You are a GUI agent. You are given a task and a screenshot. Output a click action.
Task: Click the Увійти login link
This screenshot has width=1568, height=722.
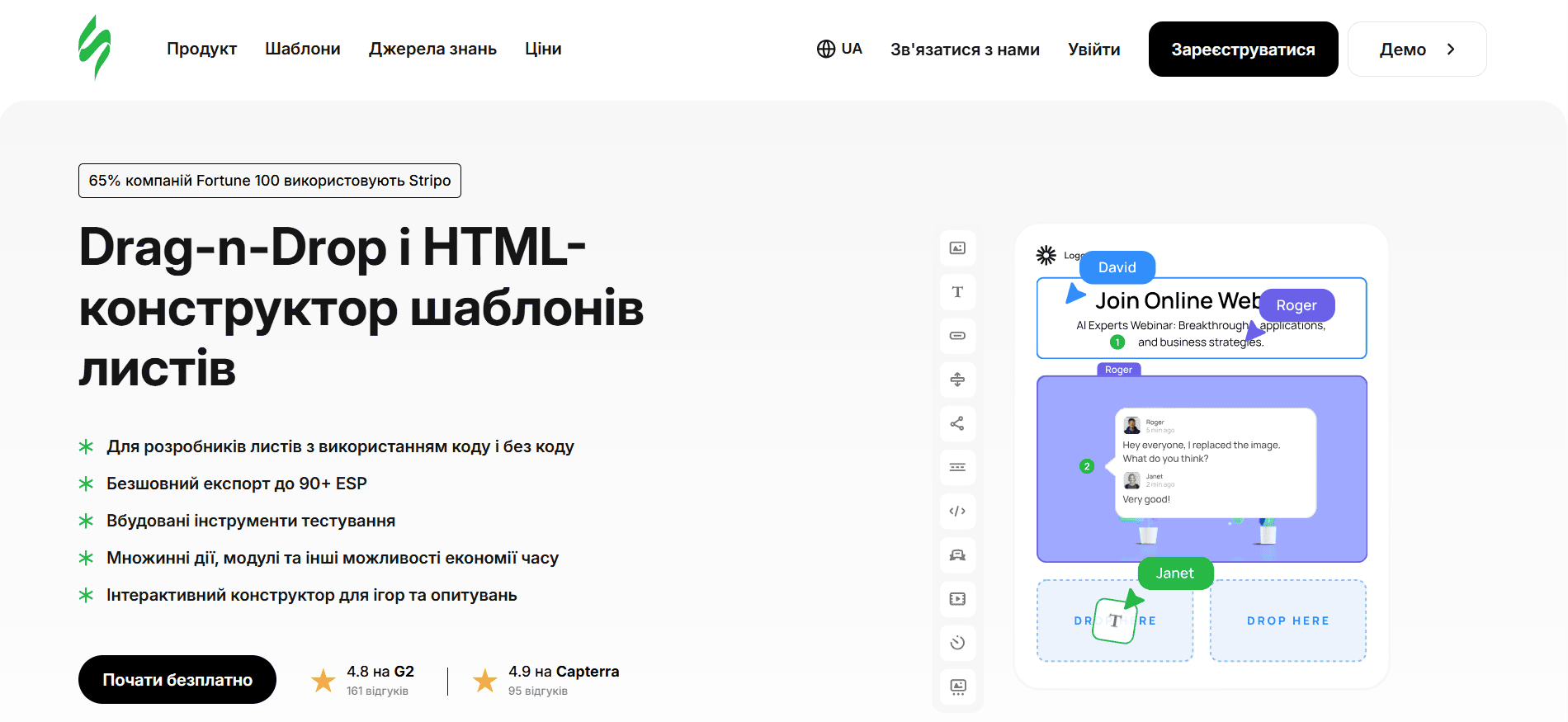pos(1094,50)
